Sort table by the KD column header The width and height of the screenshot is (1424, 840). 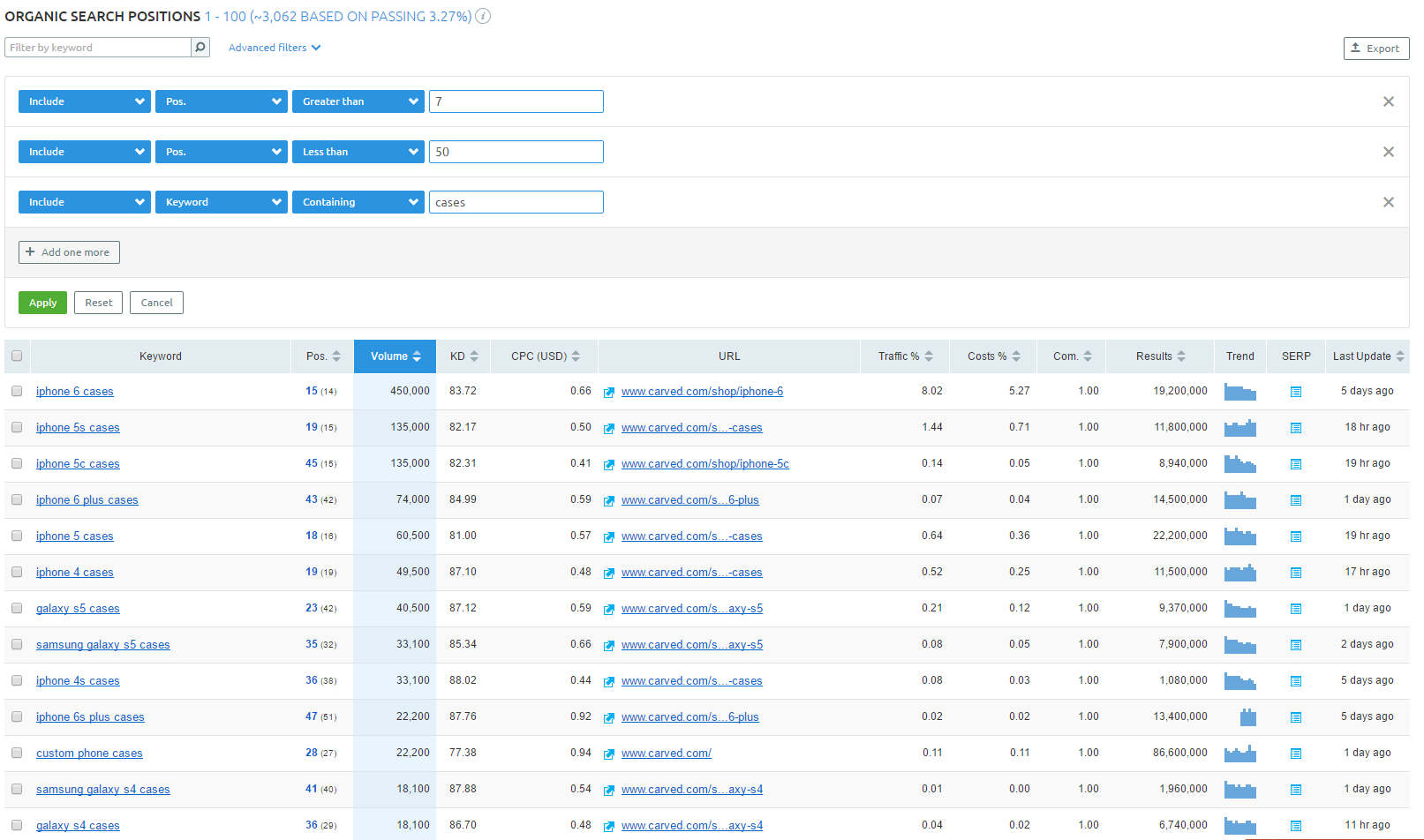point(463,356)
